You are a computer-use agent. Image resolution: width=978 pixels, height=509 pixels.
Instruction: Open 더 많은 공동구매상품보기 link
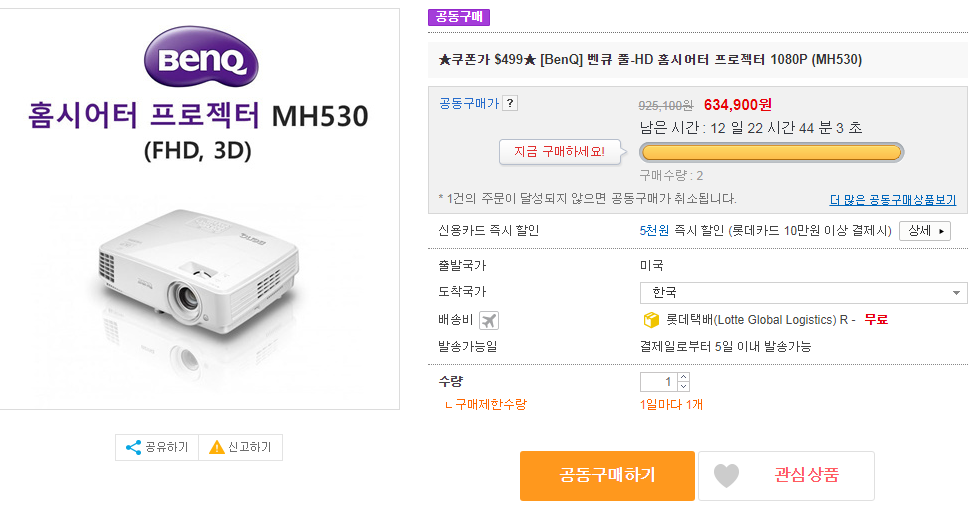(892, 200)
